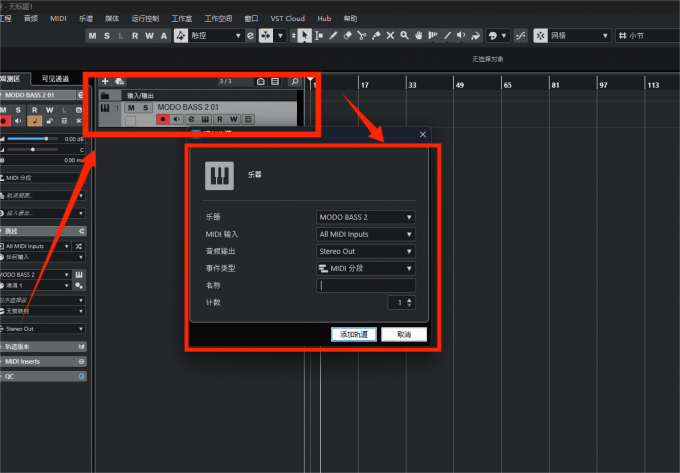This screenshot has height=473, width=680.
Task: Open MIDI 输入 All MIDI Inputs dropdown in dialog
Action: (366, 234)
